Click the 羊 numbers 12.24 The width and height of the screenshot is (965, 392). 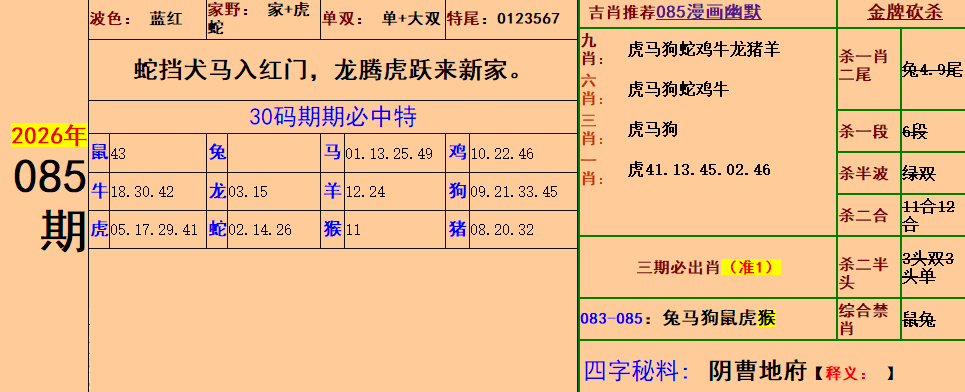pyautogui.click(x=366, y=192)
